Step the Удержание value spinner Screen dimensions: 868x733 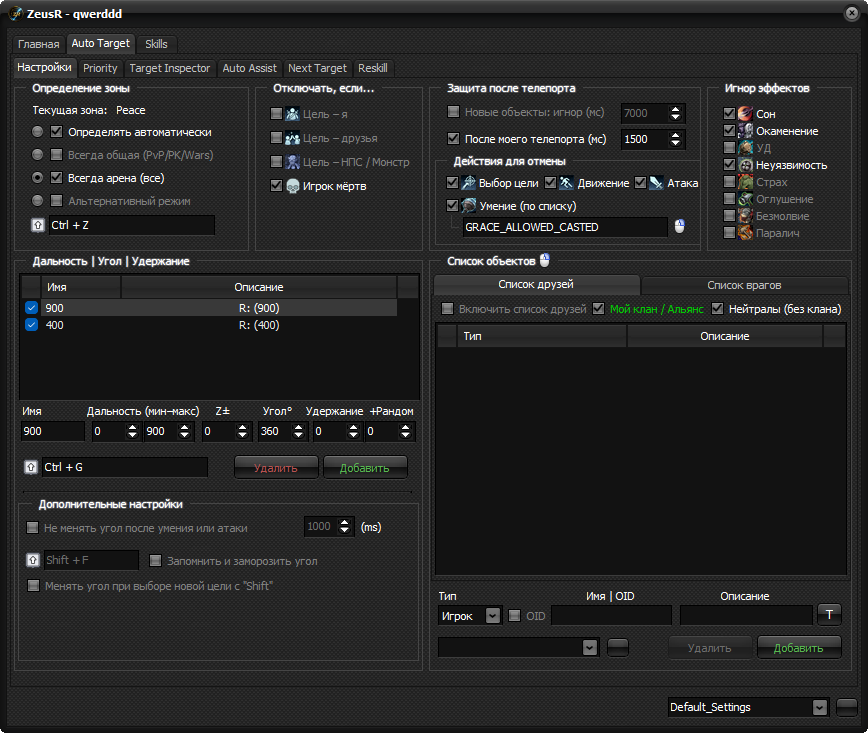(353, 431)
